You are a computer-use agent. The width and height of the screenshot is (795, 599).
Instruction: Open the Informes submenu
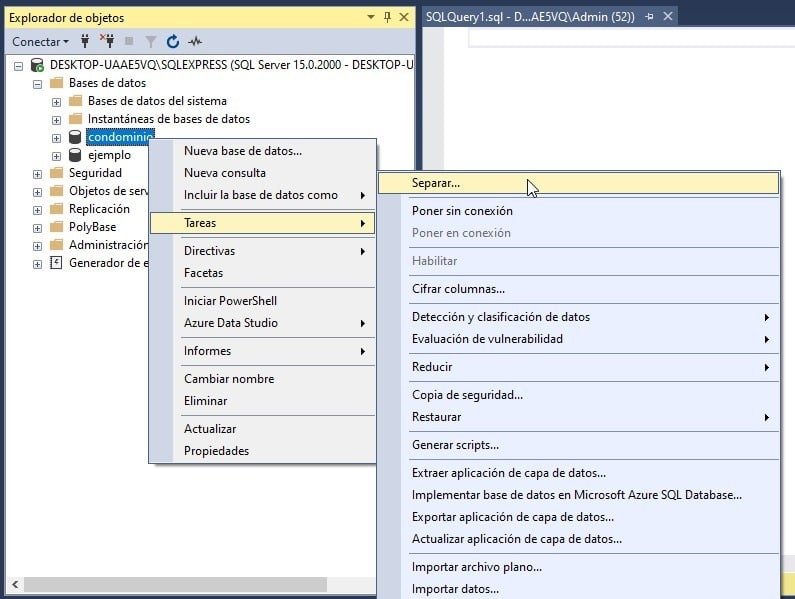[263, 350]
